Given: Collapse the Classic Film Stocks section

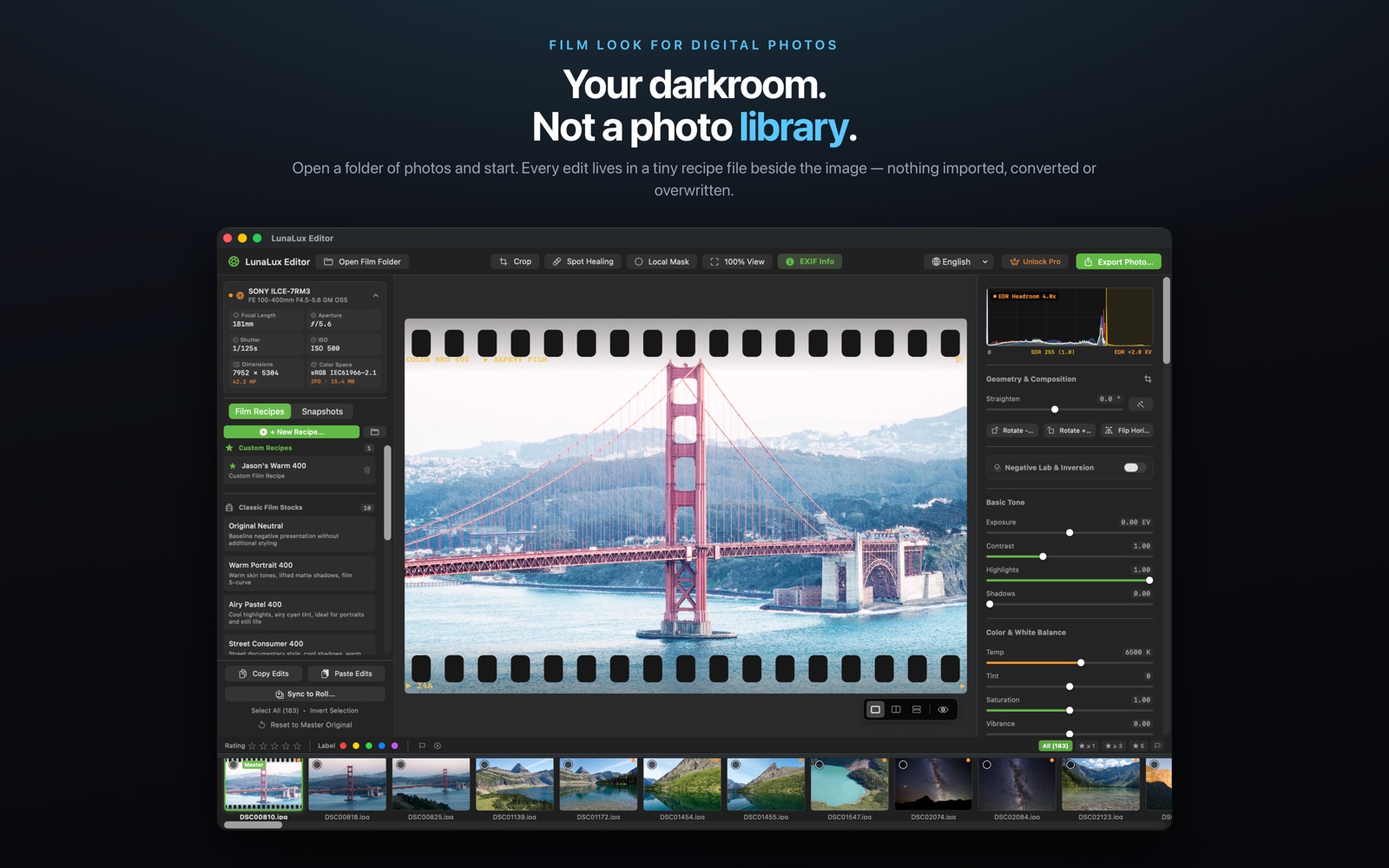Looking at the screenshot, I should point(300,507).
